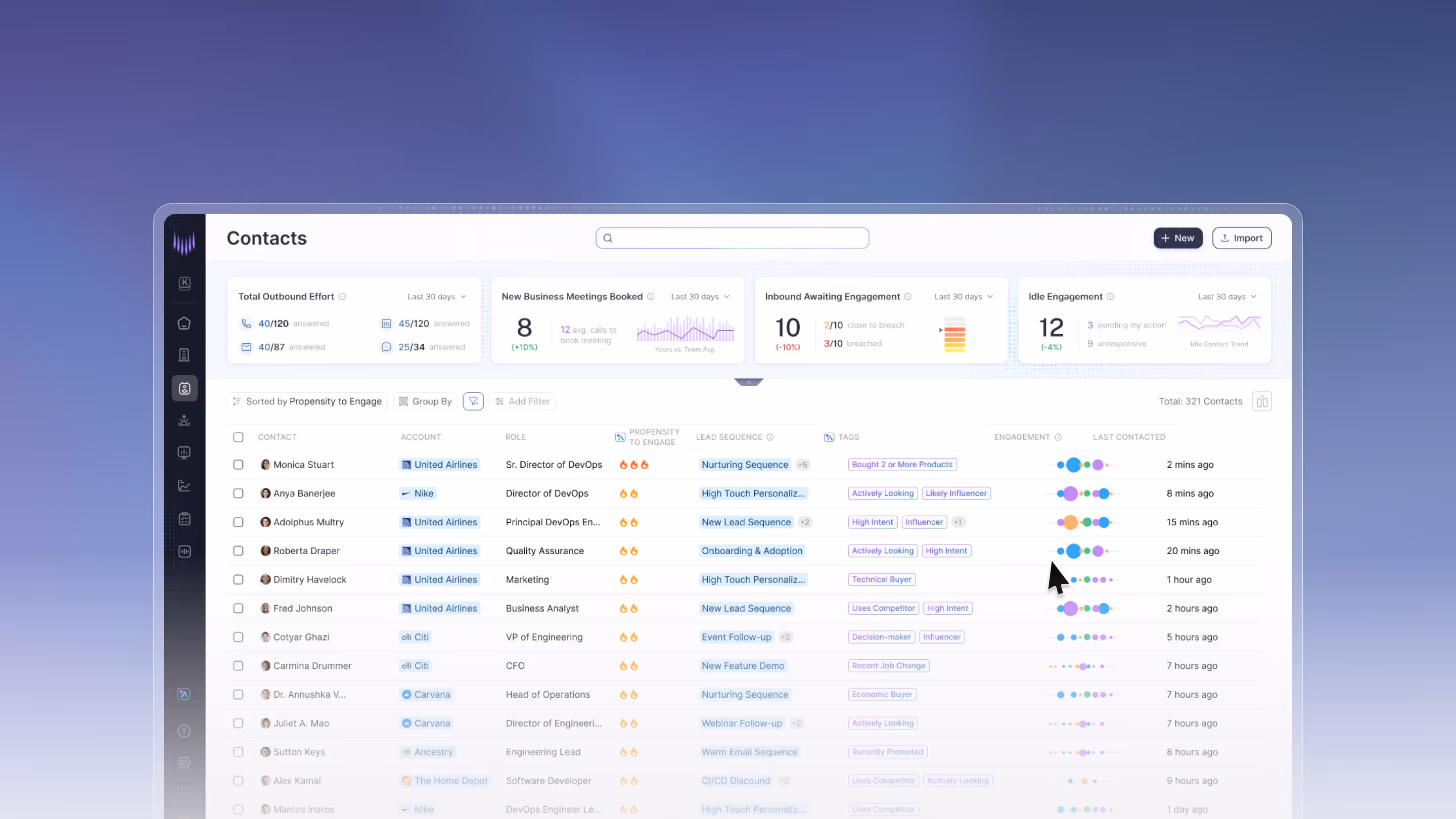Click the help question mark sidebar icon

184,731
